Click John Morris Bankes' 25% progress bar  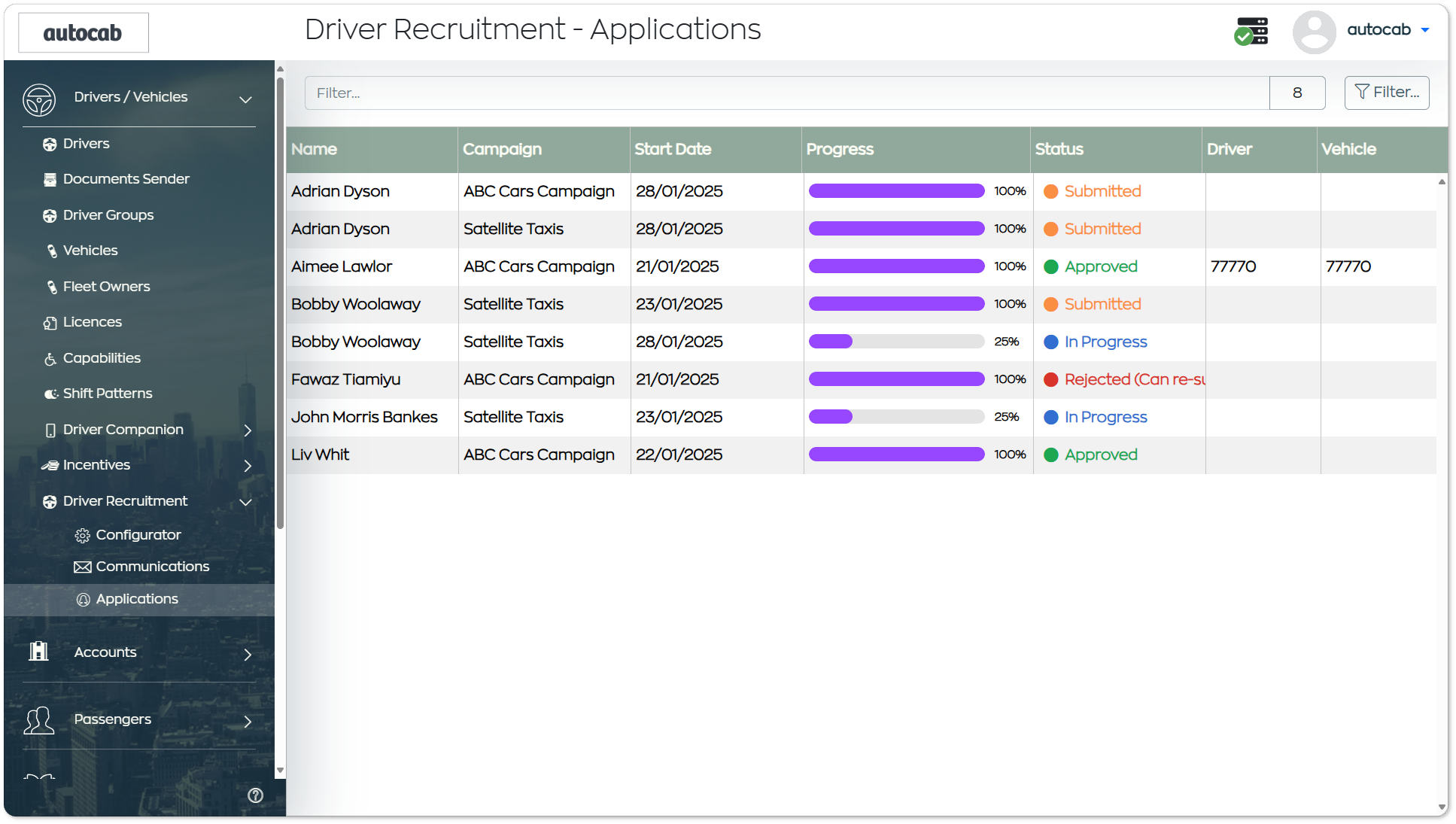[x=896, y=417]
